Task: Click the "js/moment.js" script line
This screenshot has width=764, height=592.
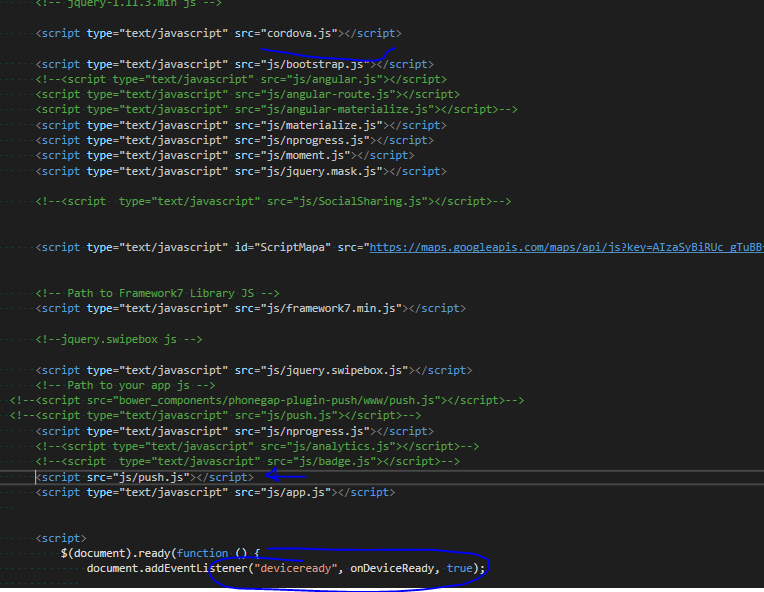Action: pos(225,155)
